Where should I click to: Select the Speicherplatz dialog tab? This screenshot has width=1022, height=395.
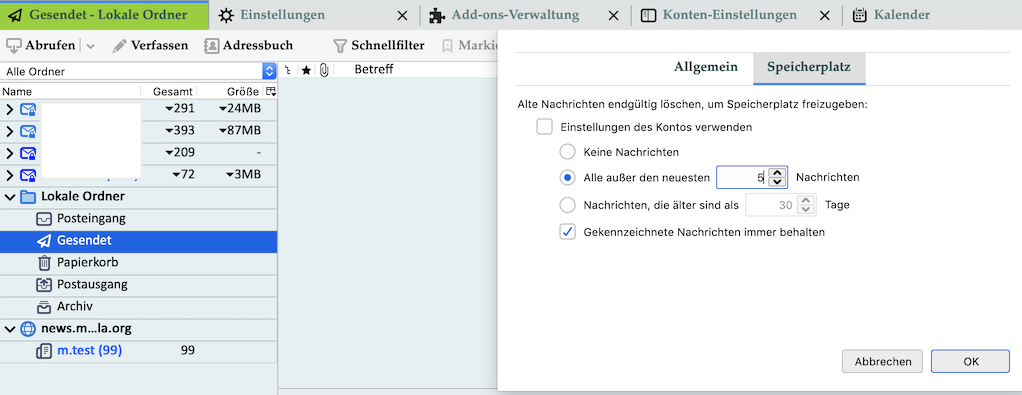coord(809,67)
